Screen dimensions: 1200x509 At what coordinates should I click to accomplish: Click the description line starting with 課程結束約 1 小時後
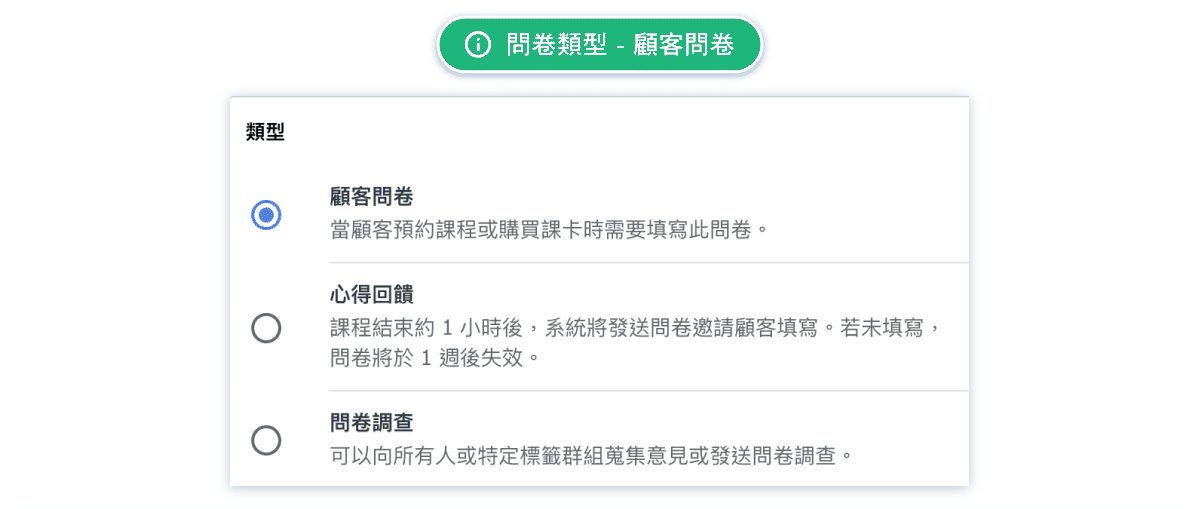click(636, 327)
